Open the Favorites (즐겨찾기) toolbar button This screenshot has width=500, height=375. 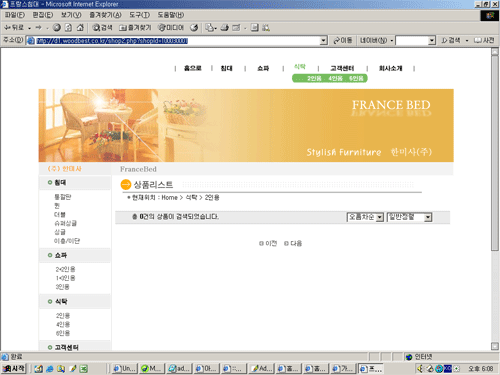[x=135, y=28]
